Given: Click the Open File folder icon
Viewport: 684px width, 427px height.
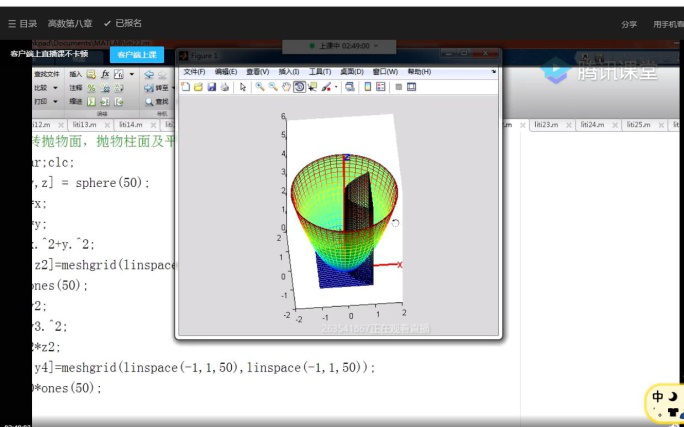Looking at the screenshot, I should pyautogui.click(x=198, y=87).
